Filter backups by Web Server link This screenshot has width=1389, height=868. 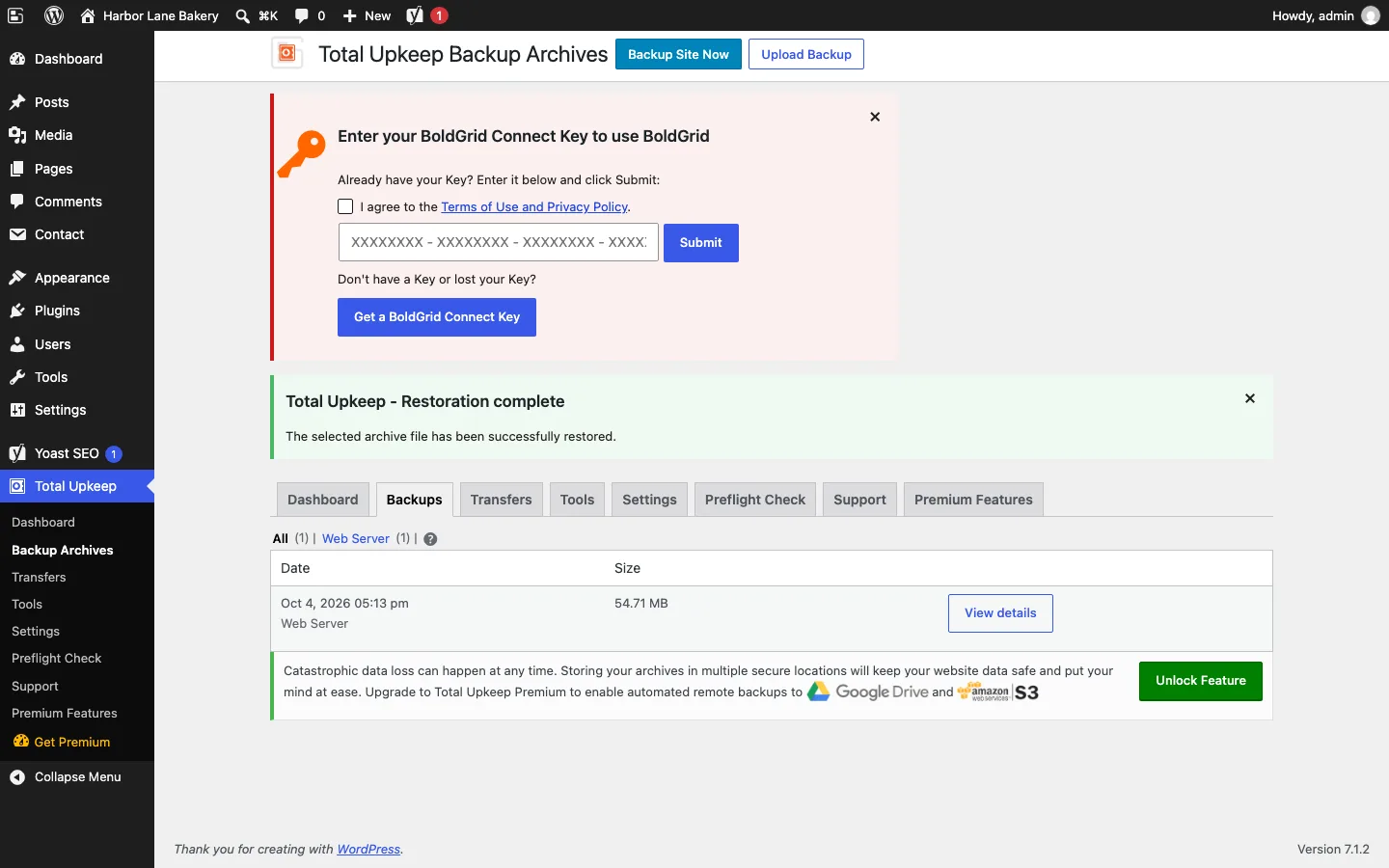pos(356,538)
